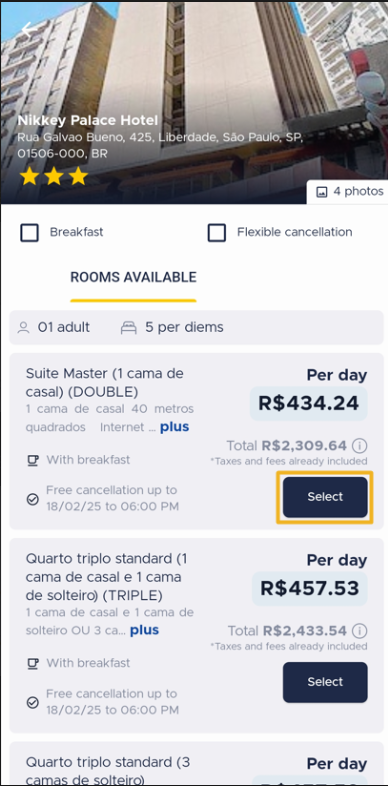Click the breakfast cup icon in Quarto triplo card
Viewport: 388px width, 786px height.
(33, 664)
